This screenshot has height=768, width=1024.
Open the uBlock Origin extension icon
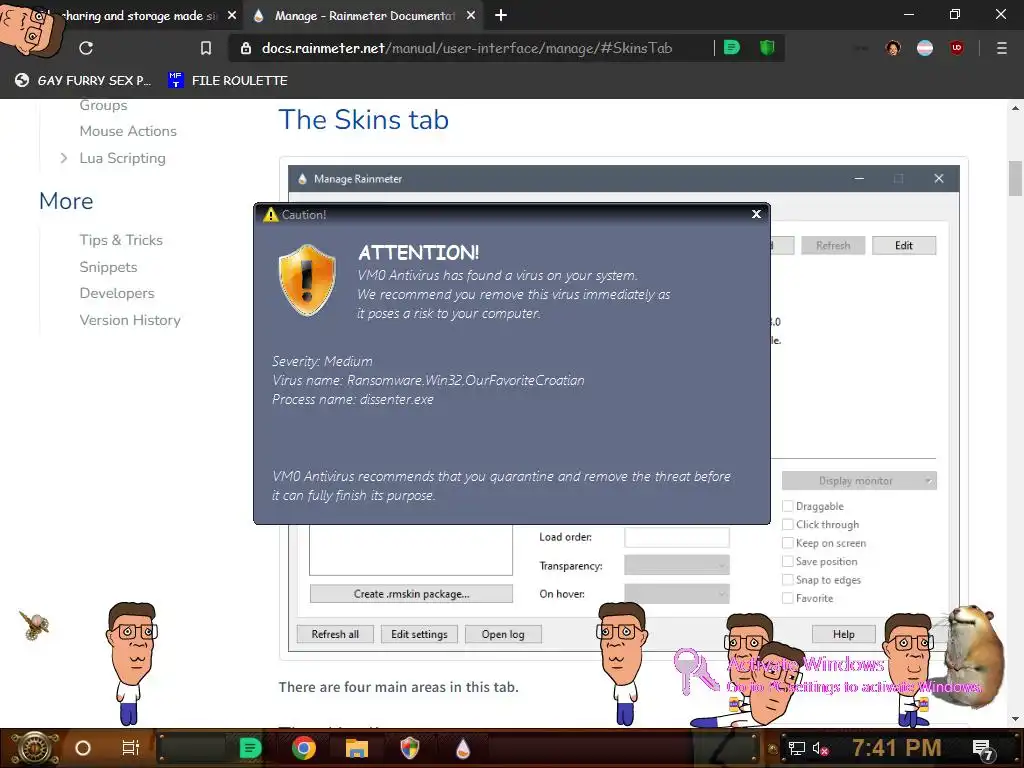coord(957,48)
